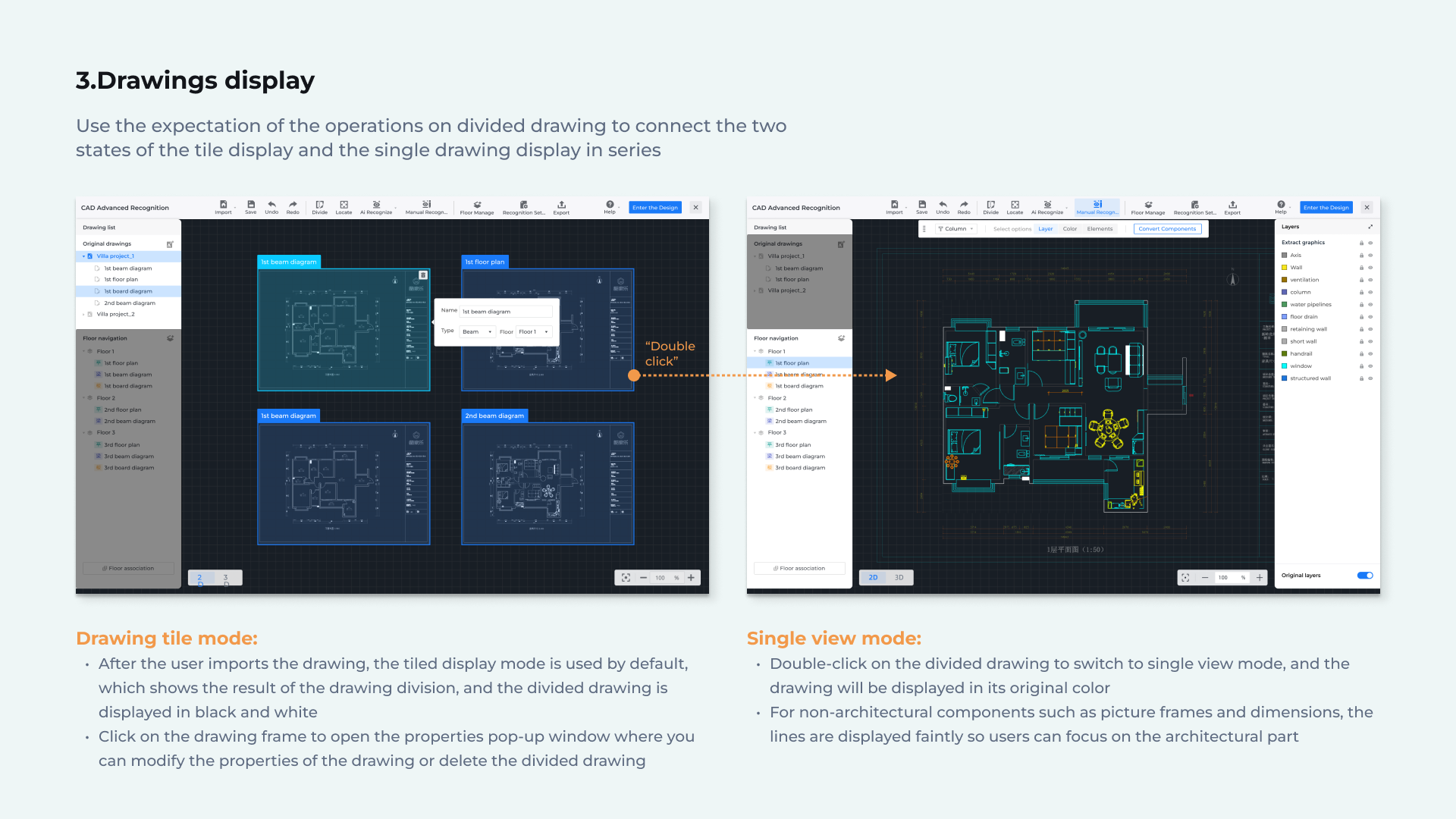Screen dimensions: 1456x819
Task: Toggle the Original layers switch
Action: 1365,576
